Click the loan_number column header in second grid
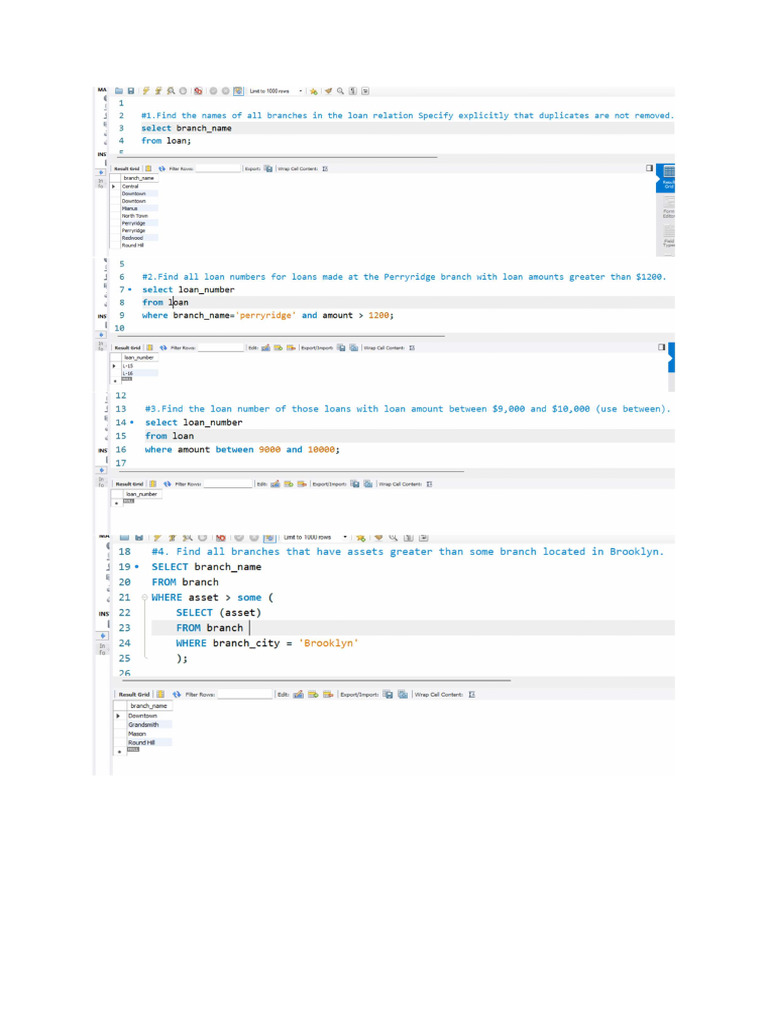 pyautogui.click(x=140, y=357)
